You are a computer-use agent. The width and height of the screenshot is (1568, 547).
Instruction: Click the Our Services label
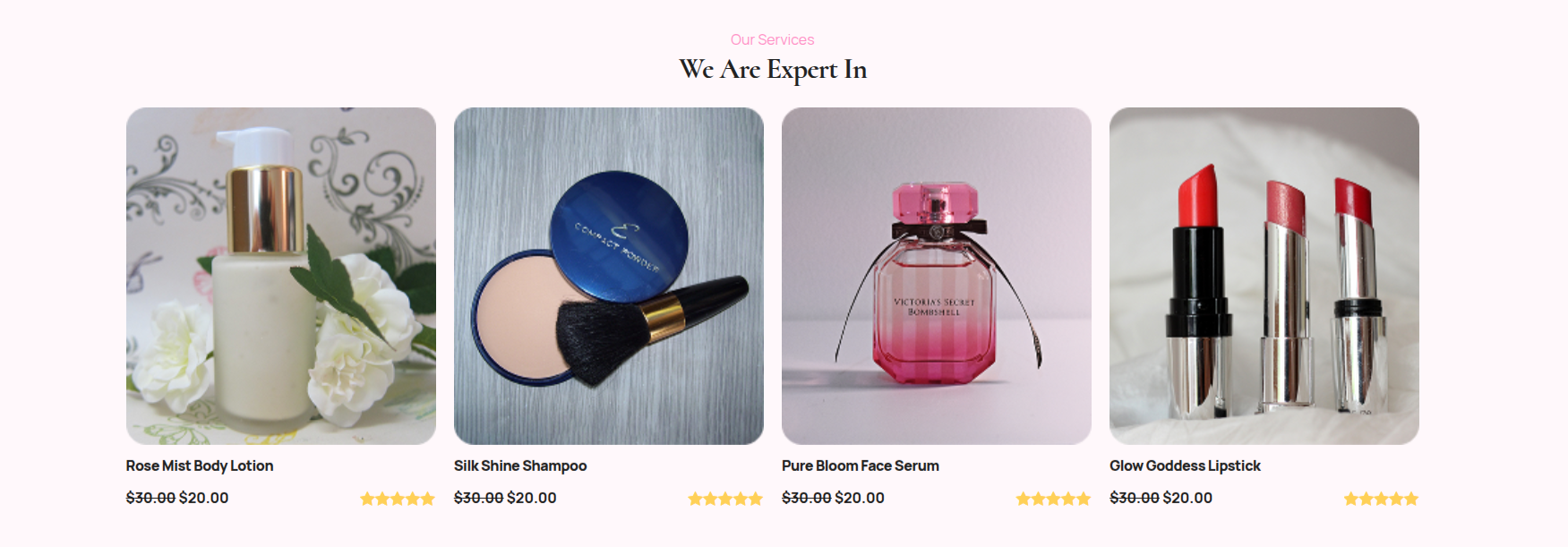click(x=772, y=39)
